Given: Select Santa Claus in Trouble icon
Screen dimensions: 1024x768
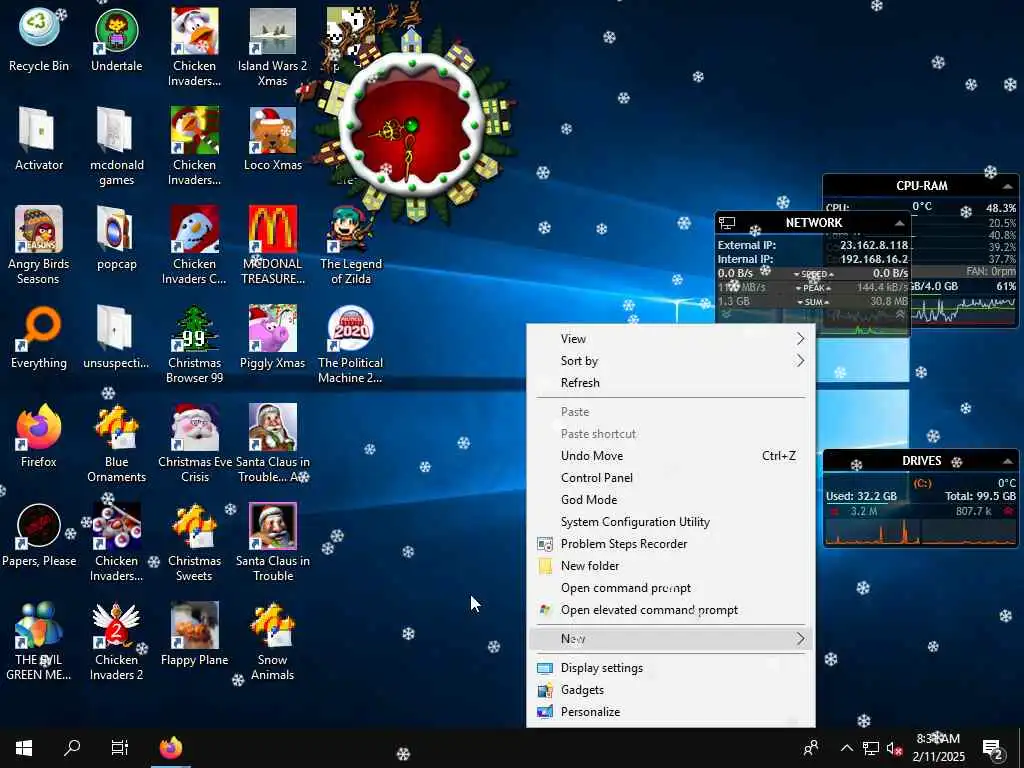Looking at the screenshot, I should (x=272, y=543).
